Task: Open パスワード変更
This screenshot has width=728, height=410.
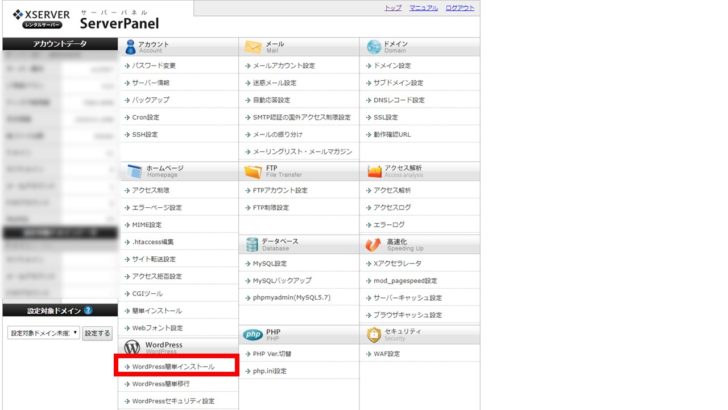Action: [x=154, y=66]
